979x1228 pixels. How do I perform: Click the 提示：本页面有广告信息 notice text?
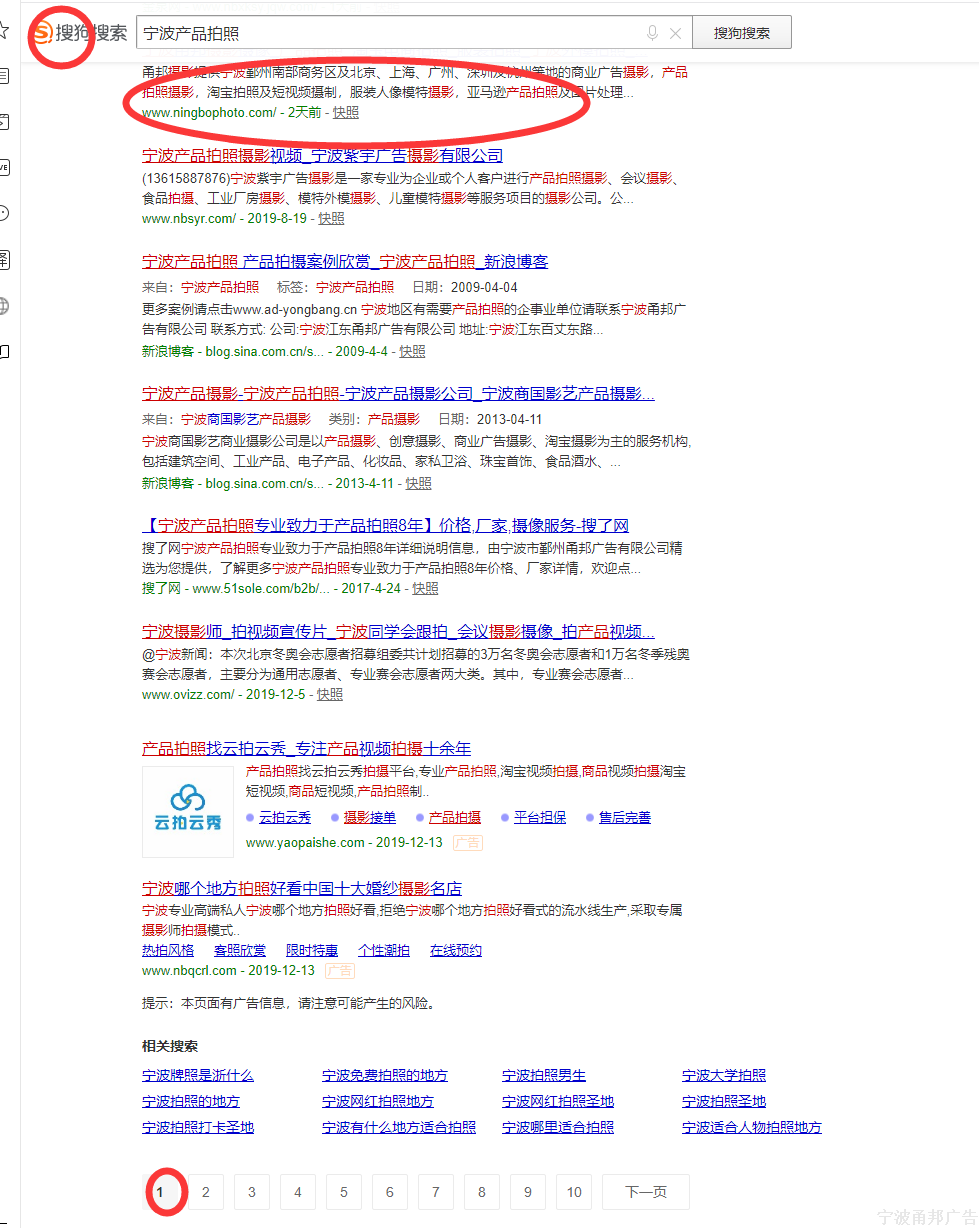point(288,1003)
